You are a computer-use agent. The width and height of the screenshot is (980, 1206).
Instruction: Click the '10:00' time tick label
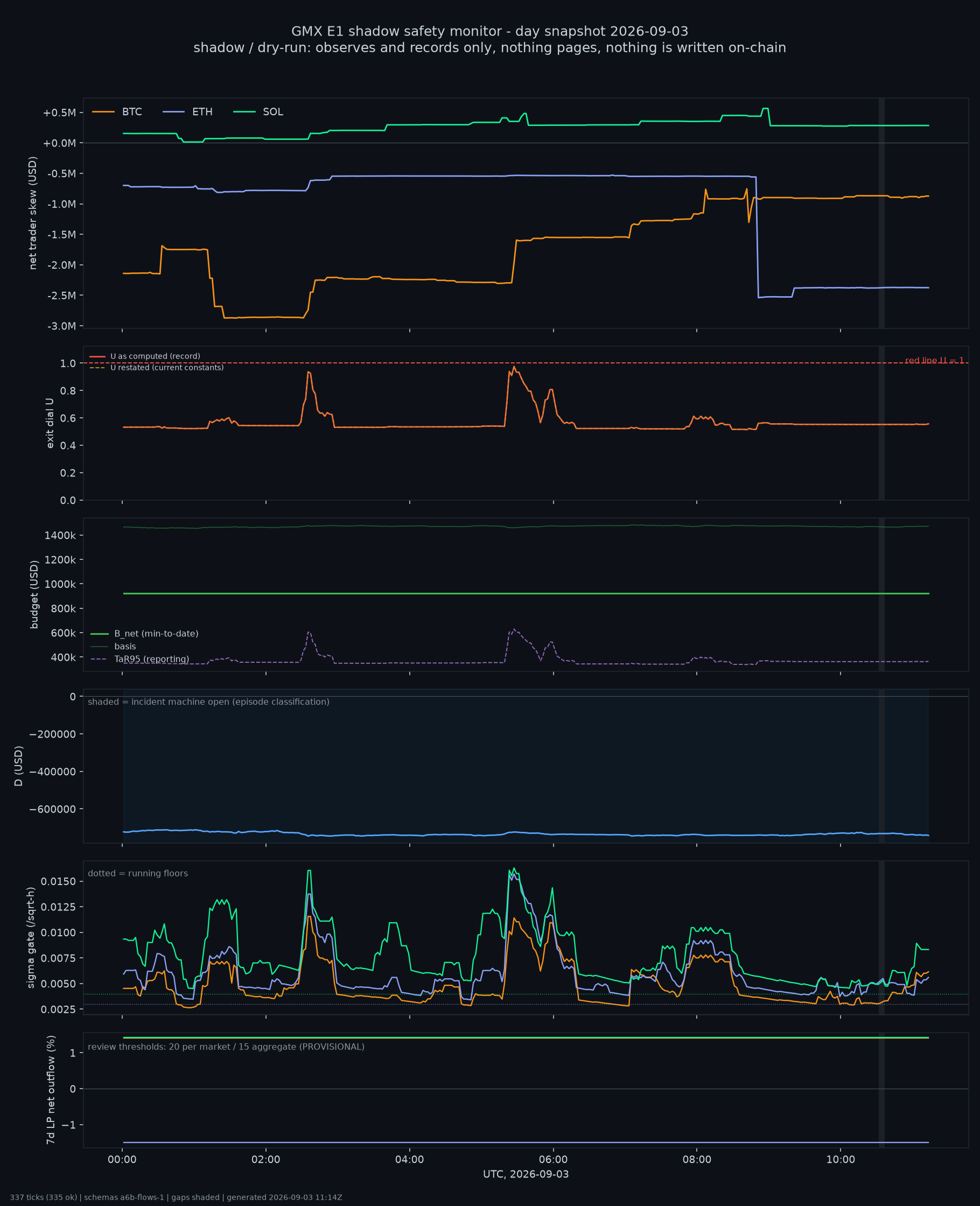(x=841, y=1160)
